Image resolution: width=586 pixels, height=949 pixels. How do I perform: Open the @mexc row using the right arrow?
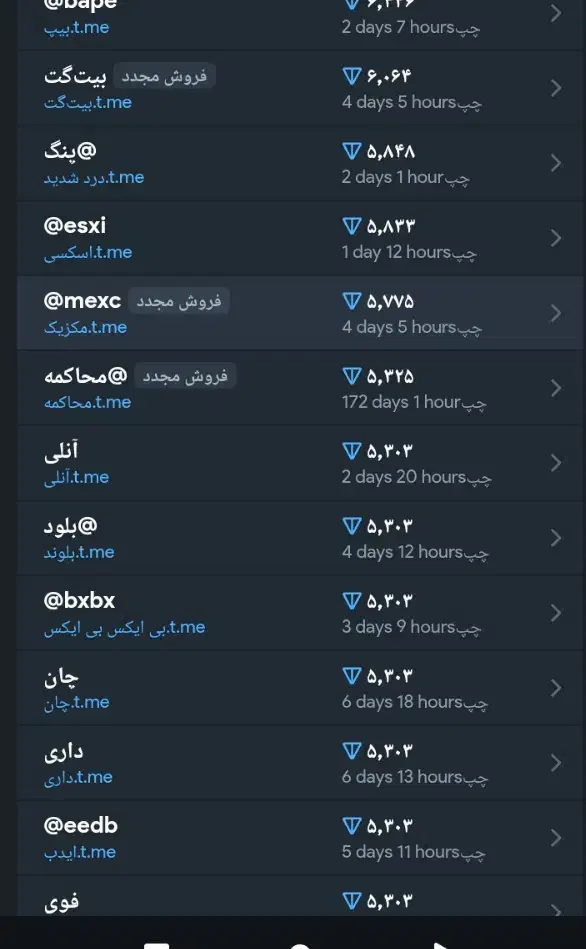[x=556, y=313]
